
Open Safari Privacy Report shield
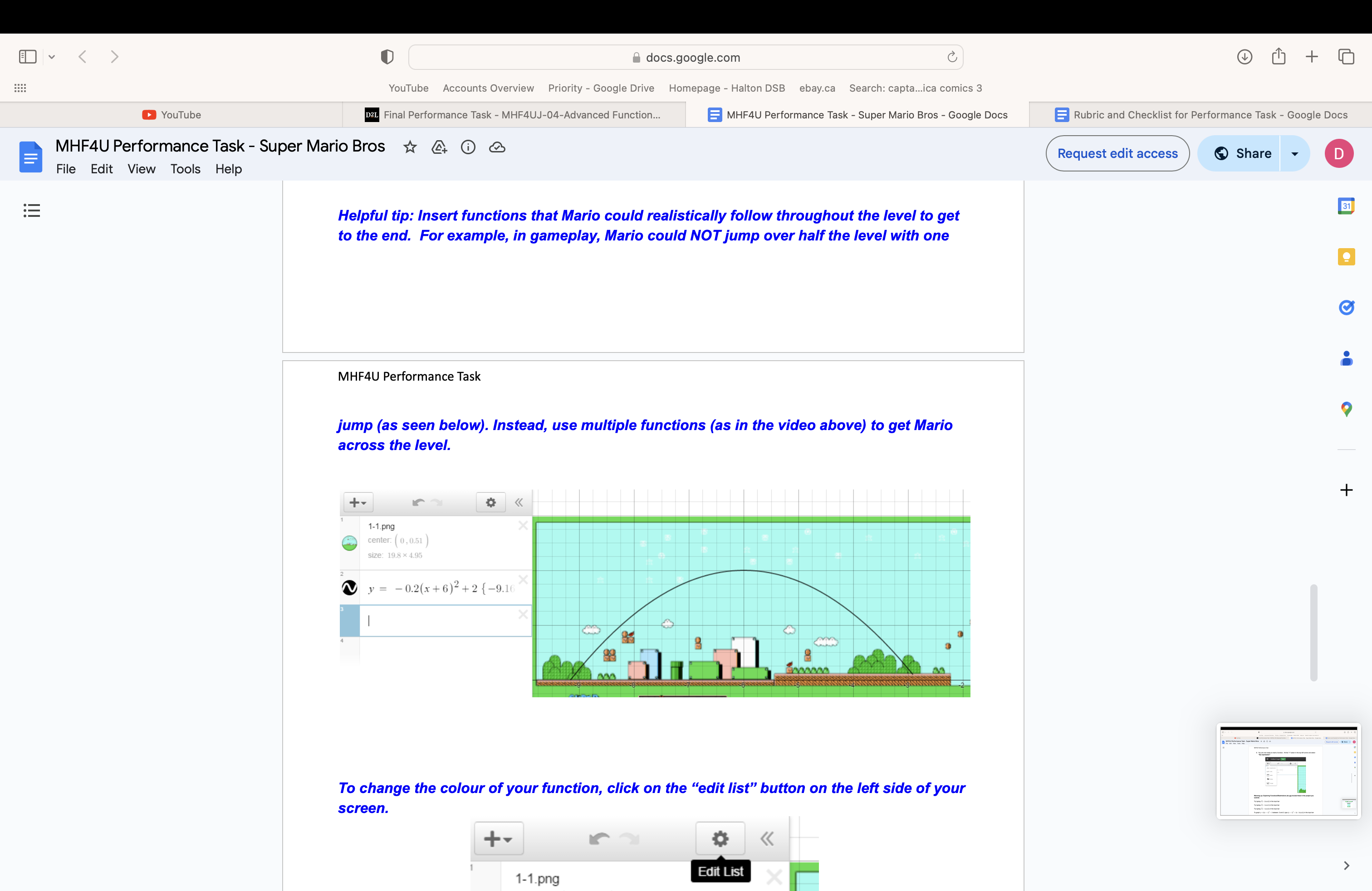[387, 56]
